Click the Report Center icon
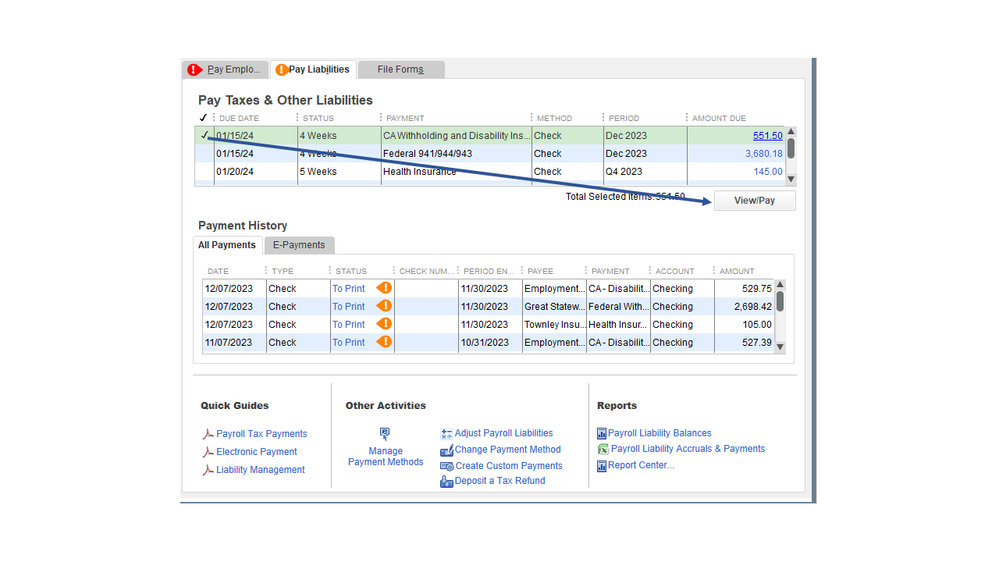This screenshot has height=562, width=999. coord(601,466)
